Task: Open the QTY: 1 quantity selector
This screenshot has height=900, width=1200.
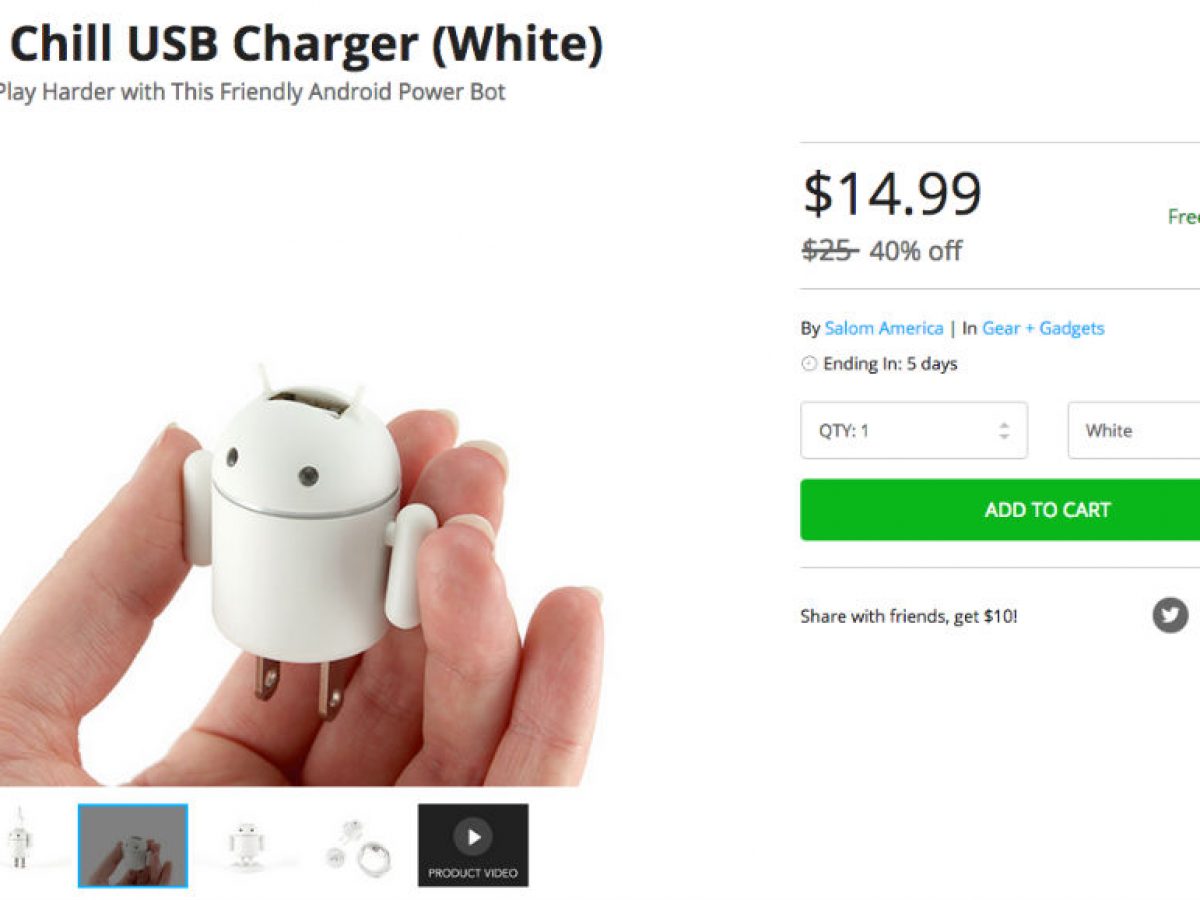Action: [914, 431]
